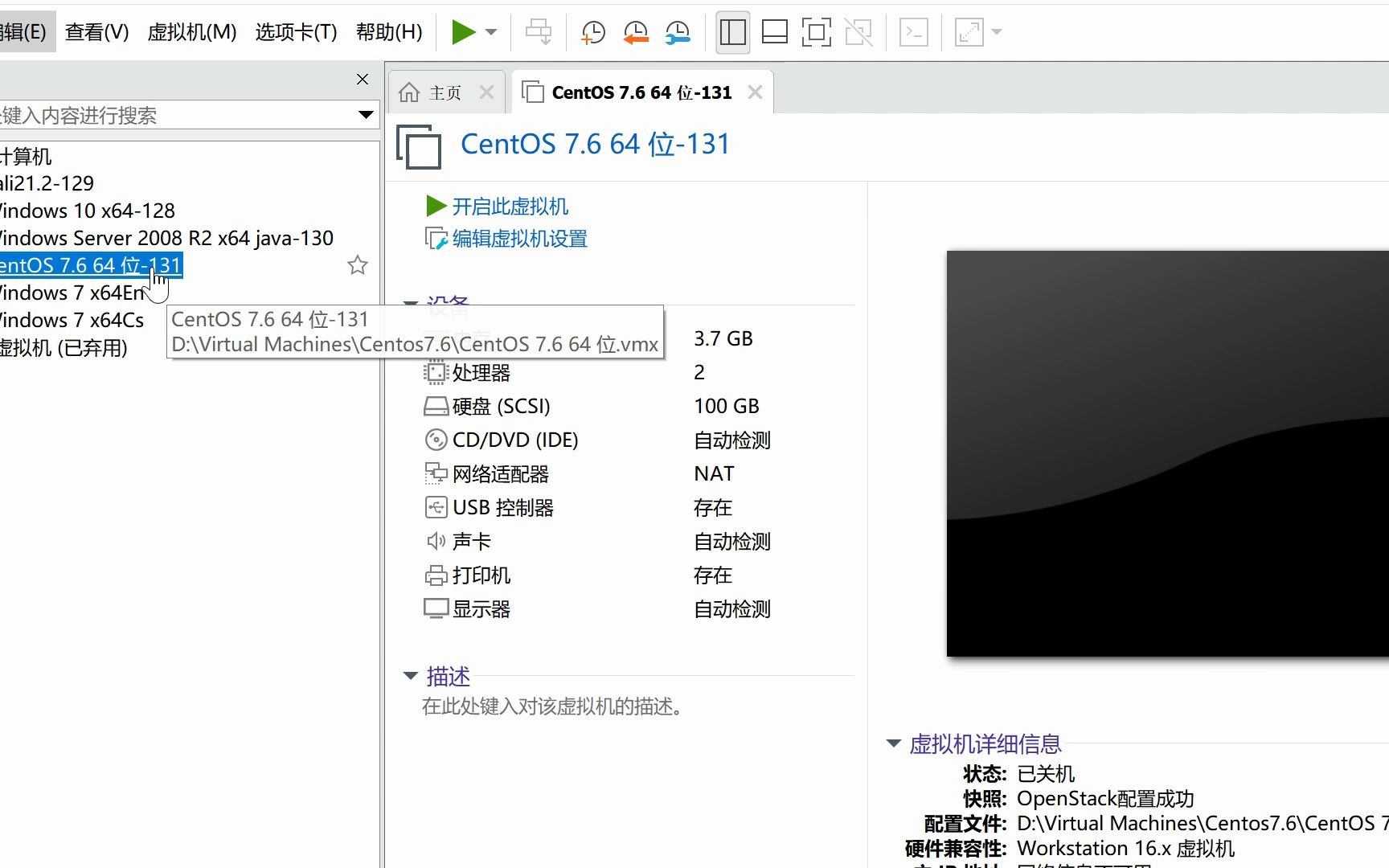1389x868 pixels.
Task: Click the USB controller icon
Action: click(x=436, y=508)
